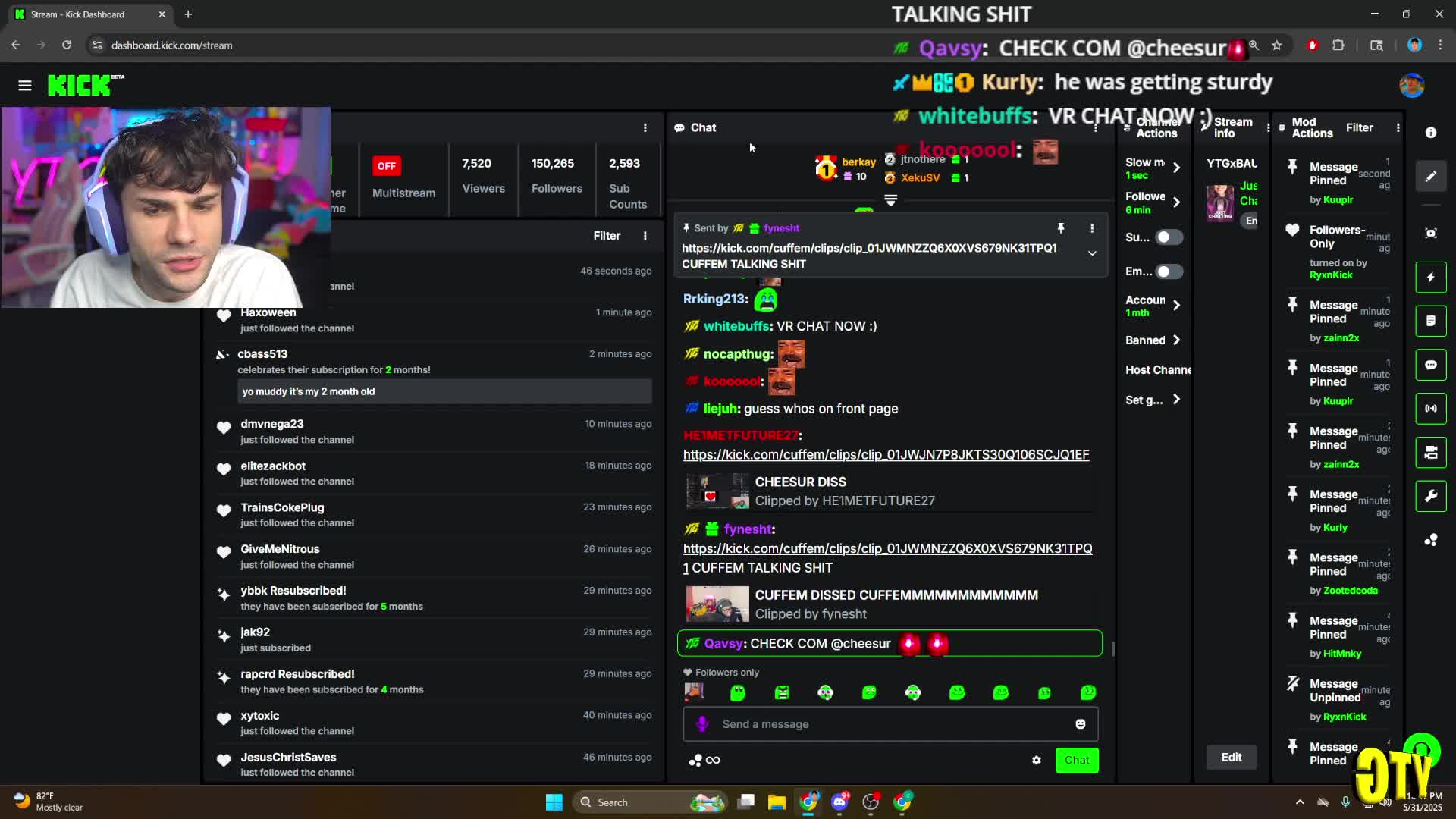
Task: Click the pencil edit layout icon
Action: tap(1430, 177)
